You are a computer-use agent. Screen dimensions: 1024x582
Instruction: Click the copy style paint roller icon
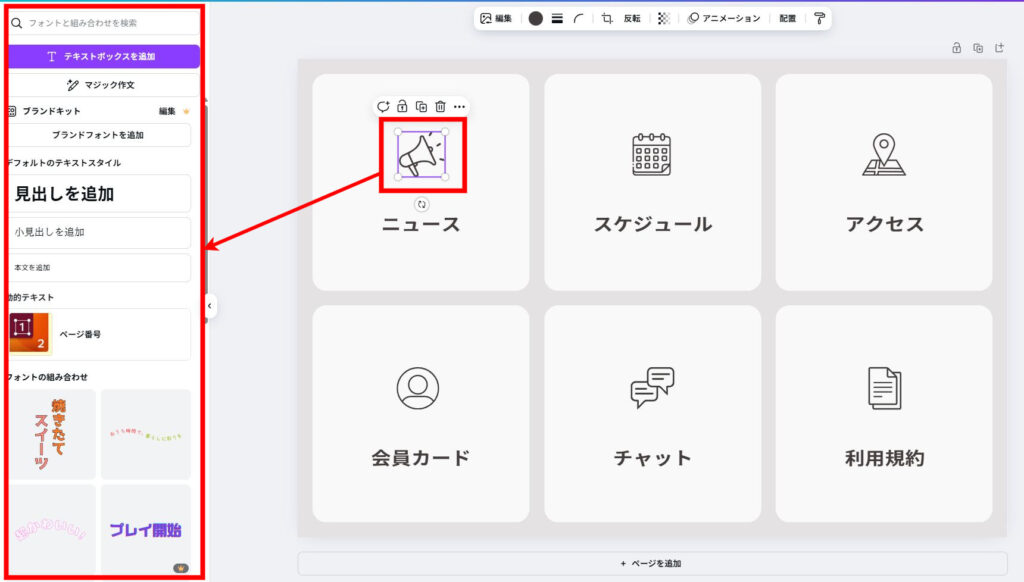[819, 18]
